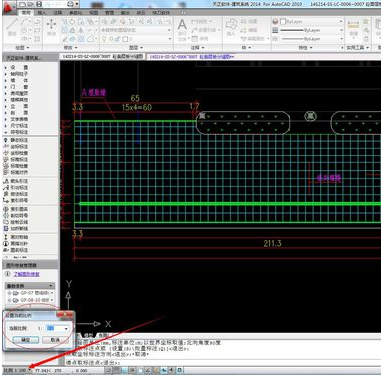Open the layer state dropdown in ribbon
381x378 pixels.
click(169, 30)
